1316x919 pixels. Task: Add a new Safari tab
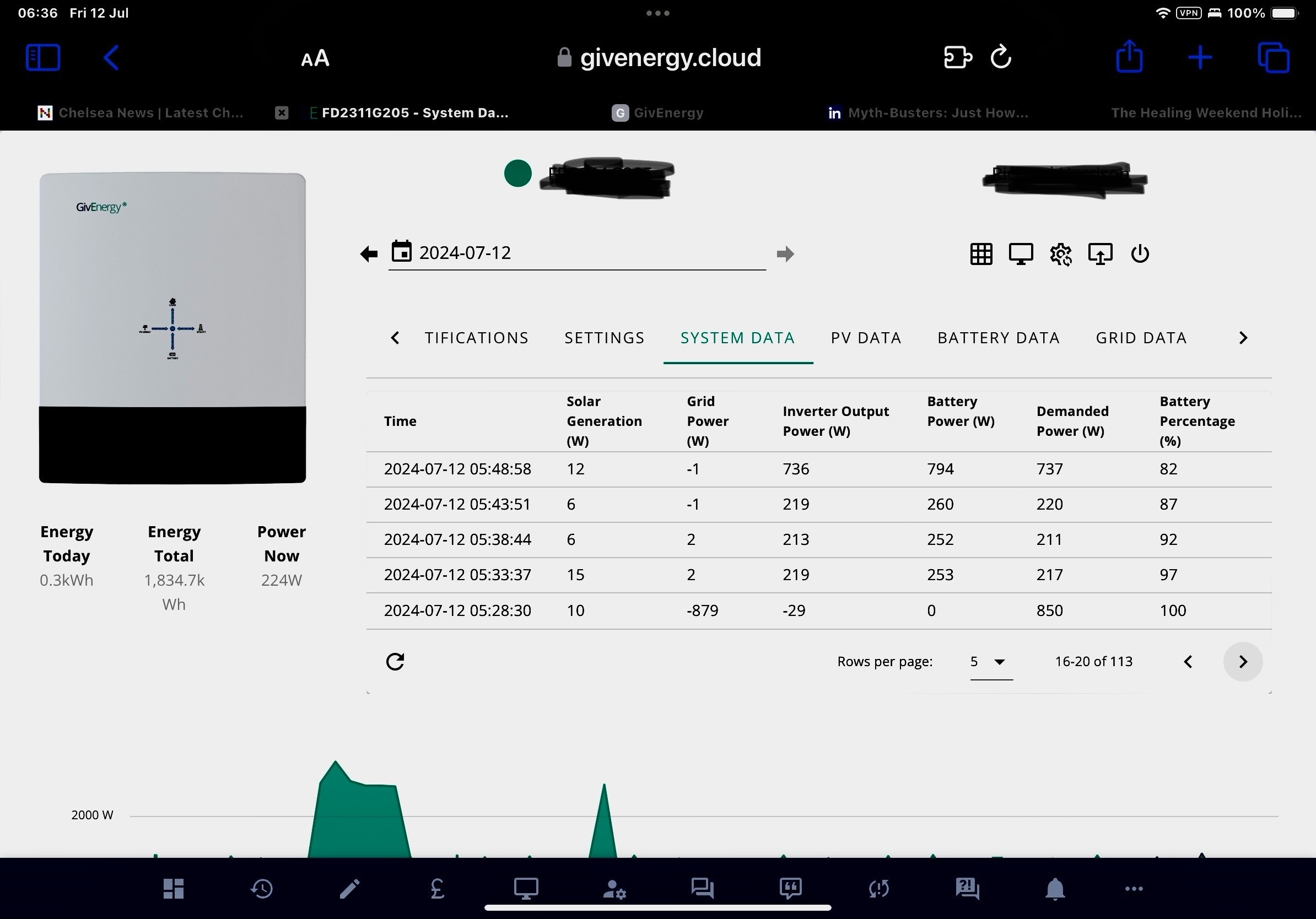(1200, 58)
